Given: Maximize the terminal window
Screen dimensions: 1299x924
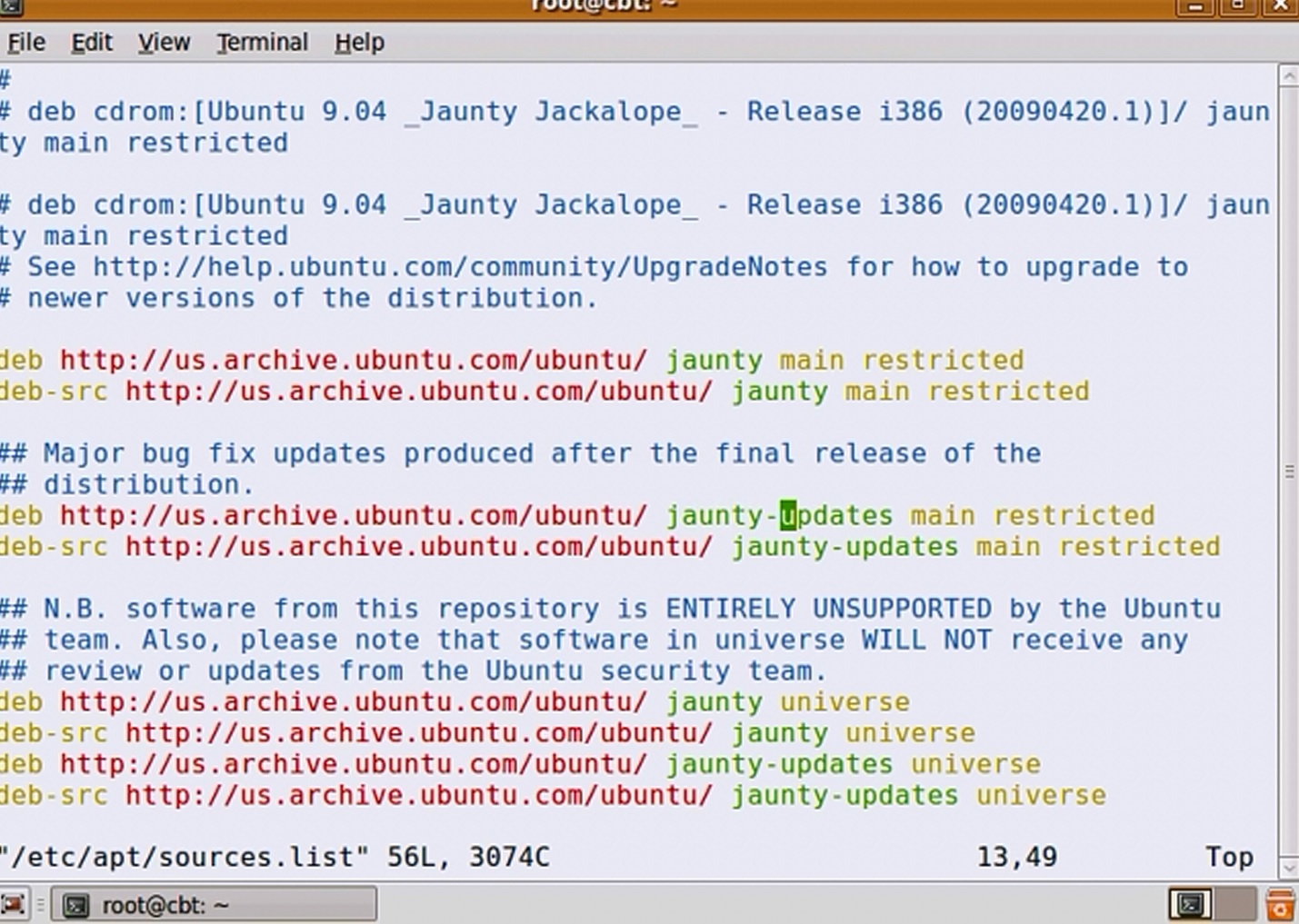Looking at the screenshot, I should (1237, 6).
